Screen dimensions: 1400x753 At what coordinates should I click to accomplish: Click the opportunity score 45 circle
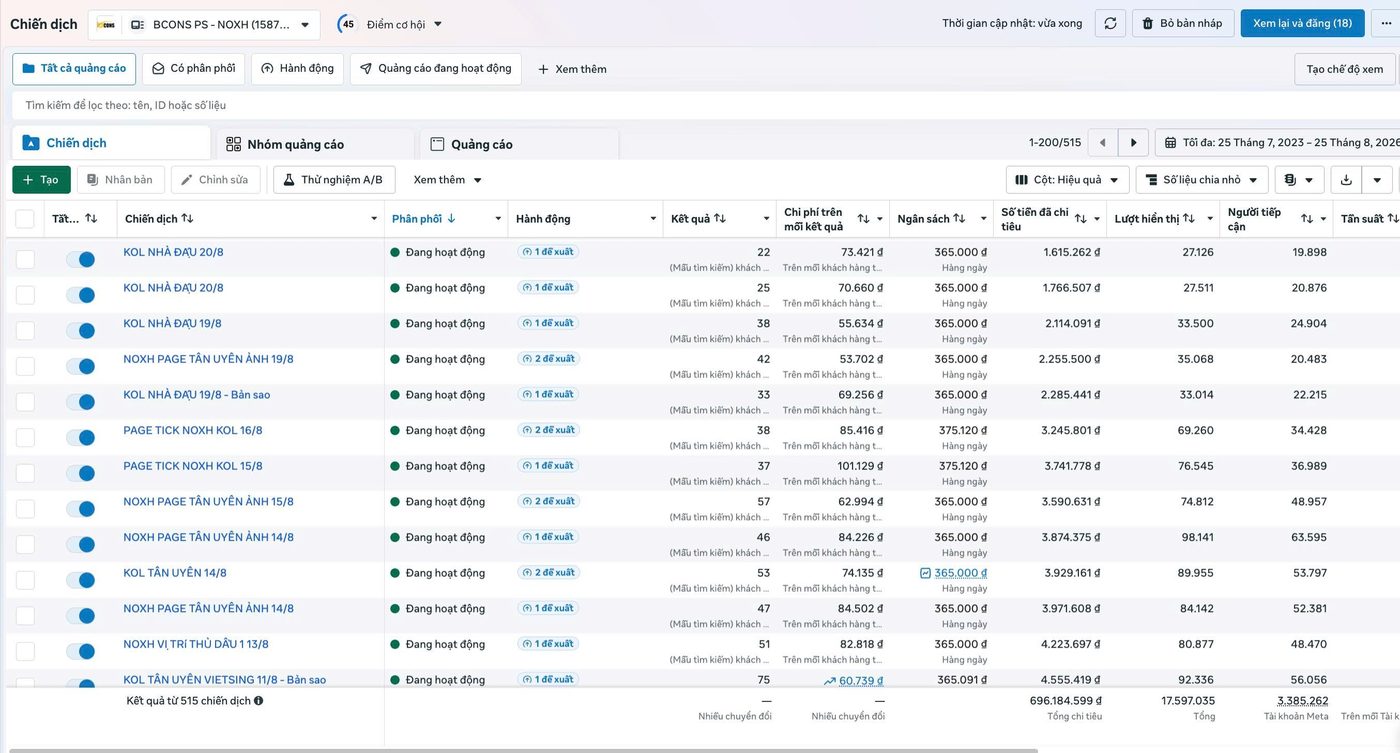(348, 24)
